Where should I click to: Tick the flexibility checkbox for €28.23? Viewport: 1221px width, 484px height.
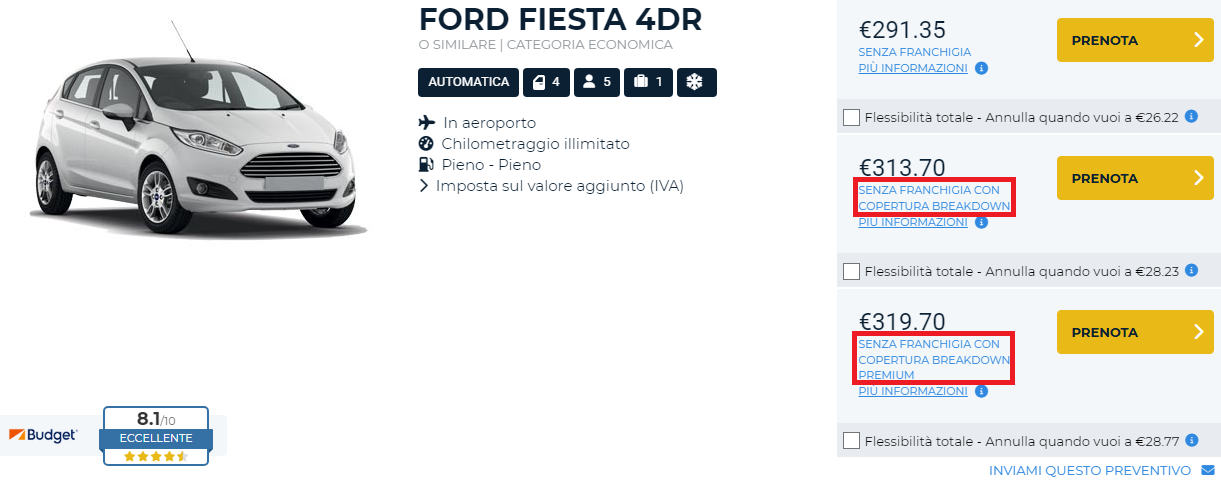pyautogui.click(x=851, y=271)
